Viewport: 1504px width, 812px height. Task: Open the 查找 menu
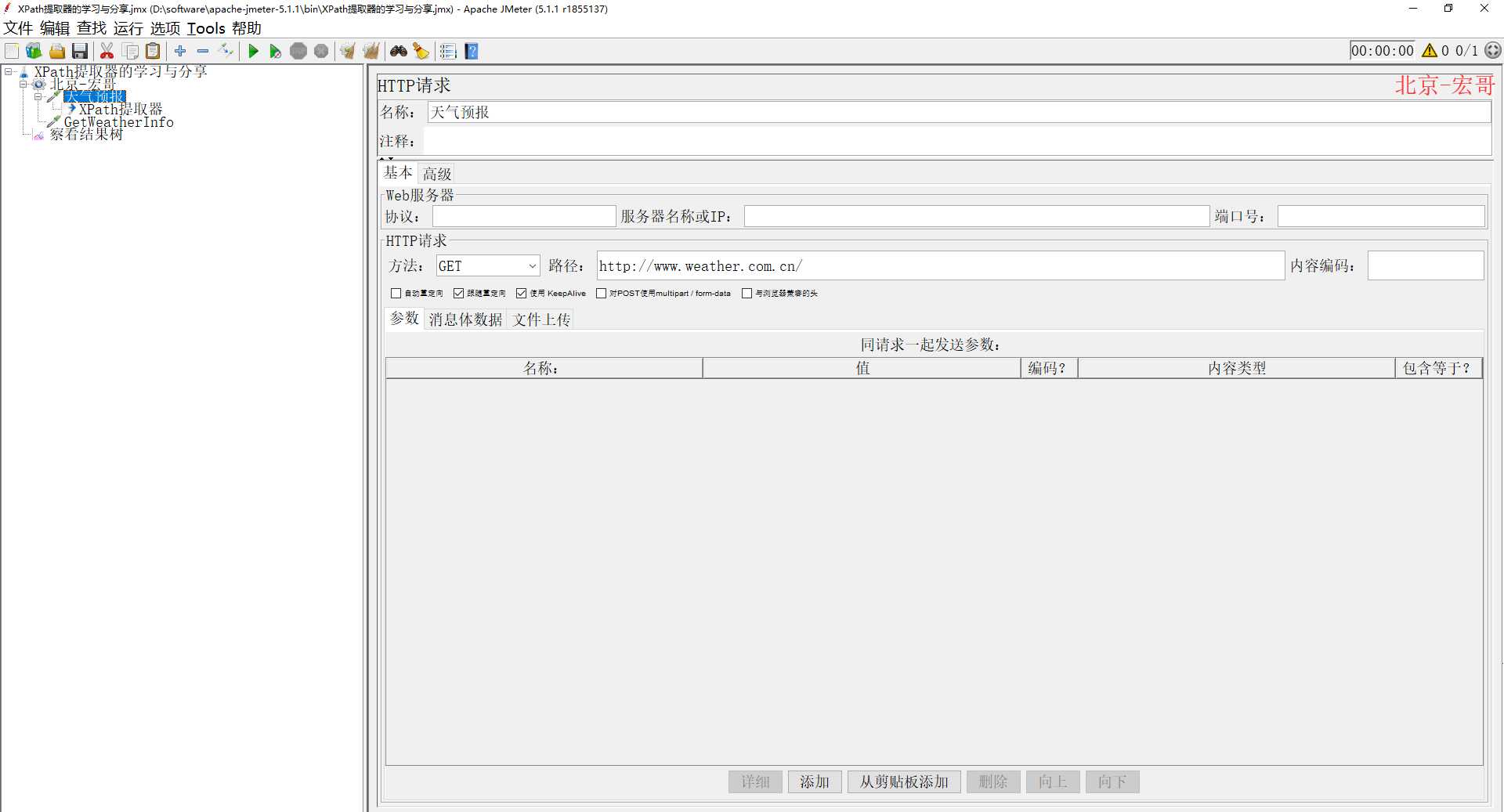tap(92, 28)
